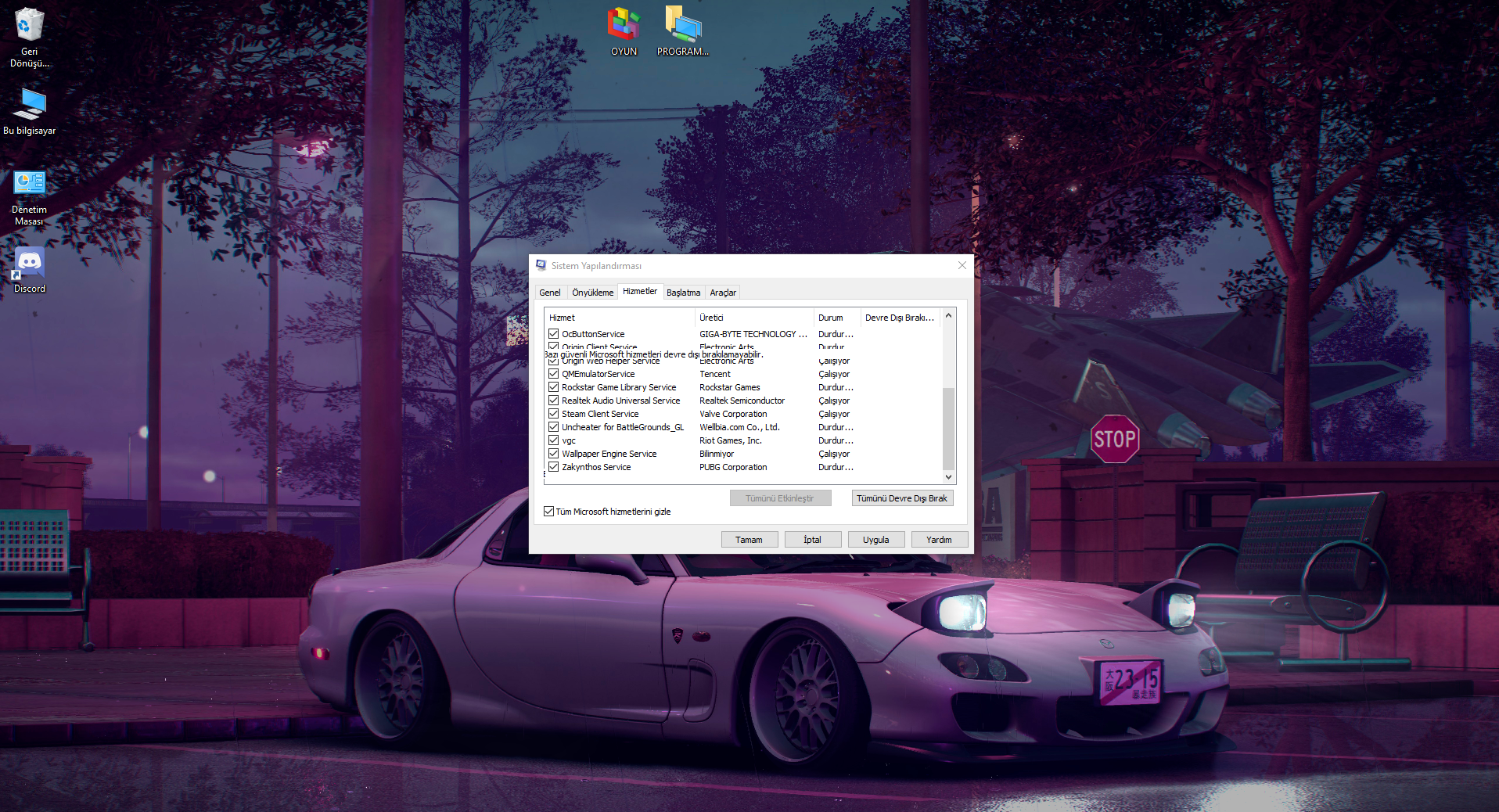Viewport: 1499px width, 812px height.
Task: Click Tümünü Devre Dışı Bırak
Action: click(901, 498)
